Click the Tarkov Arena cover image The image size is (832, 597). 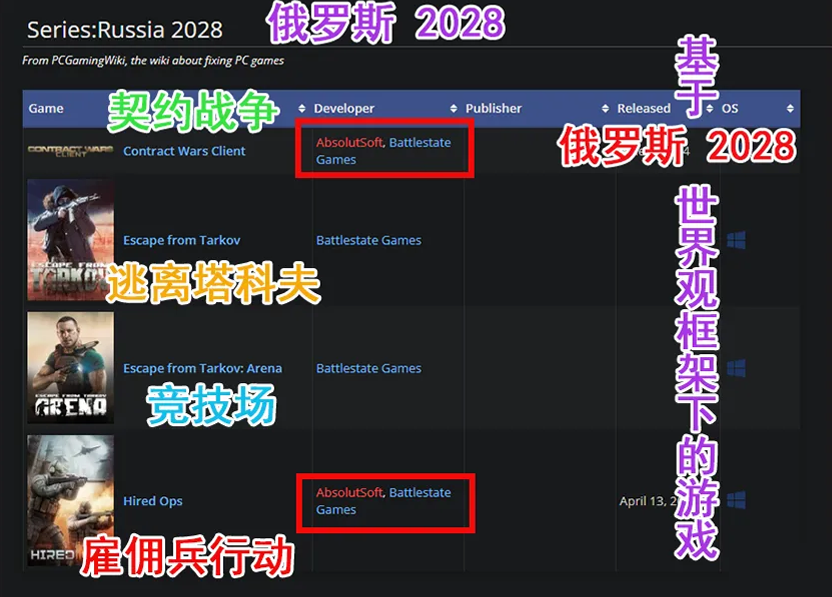click(71, 368)
